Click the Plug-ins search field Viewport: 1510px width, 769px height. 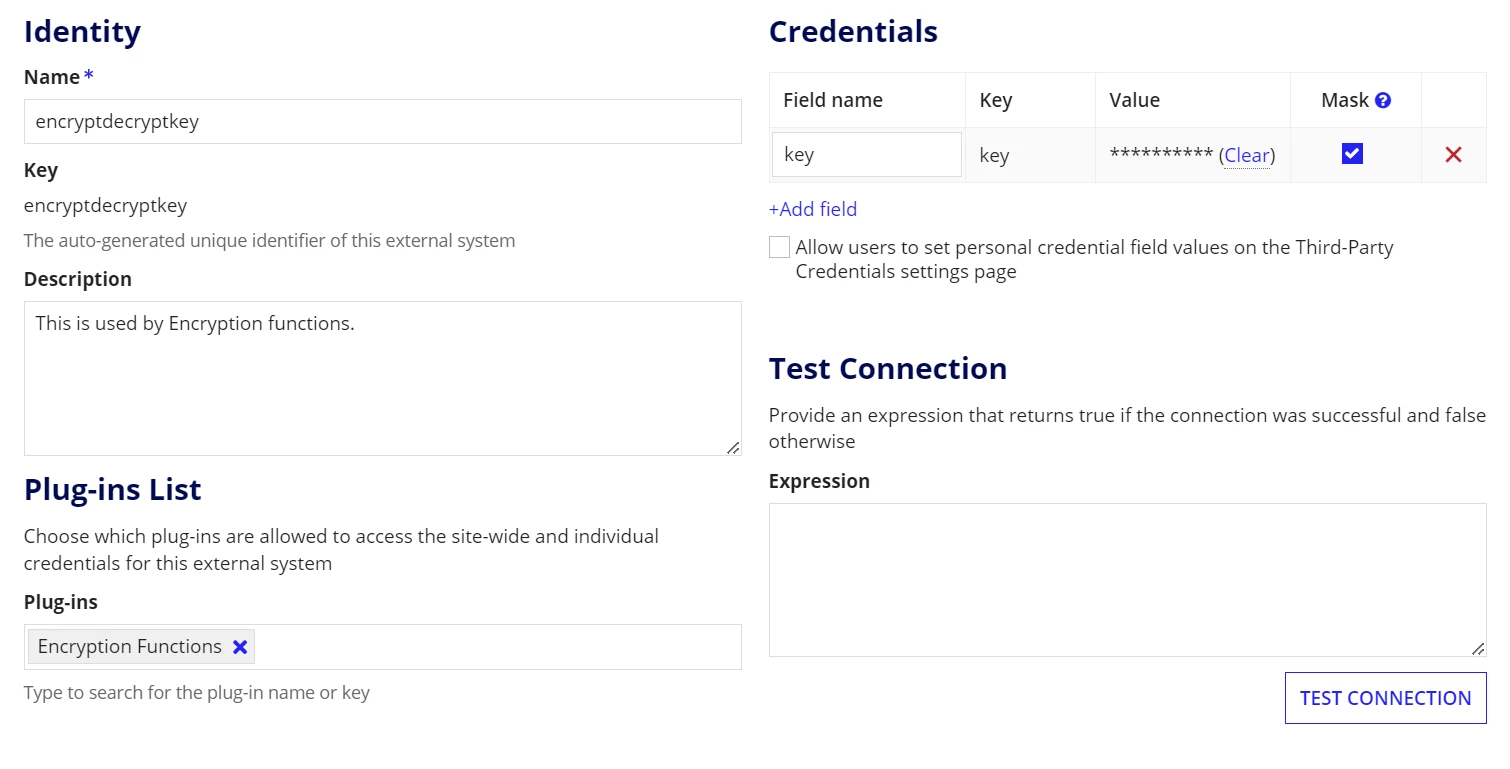tap(498, 647)
